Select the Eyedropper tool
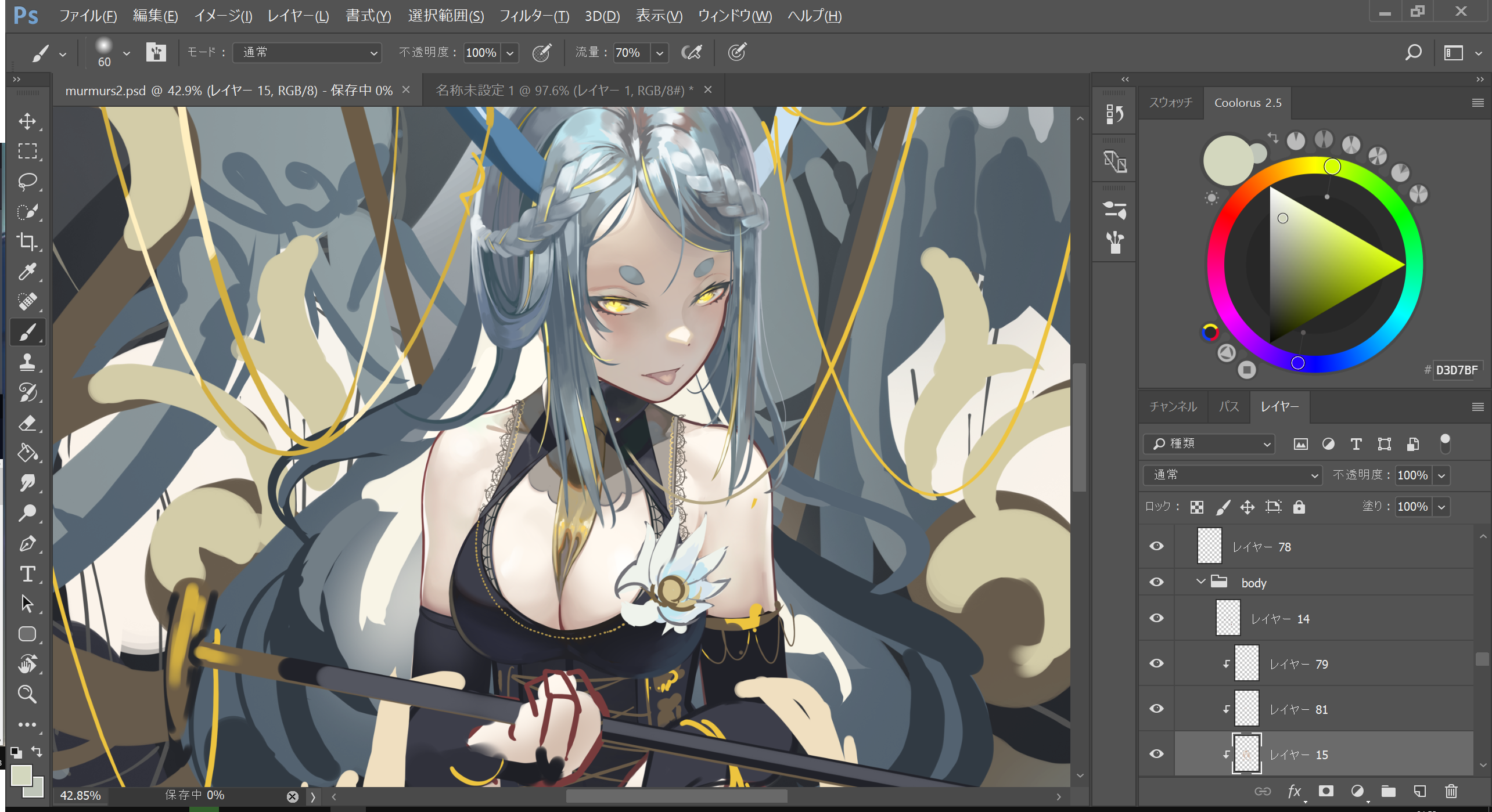 pos(27,272)
